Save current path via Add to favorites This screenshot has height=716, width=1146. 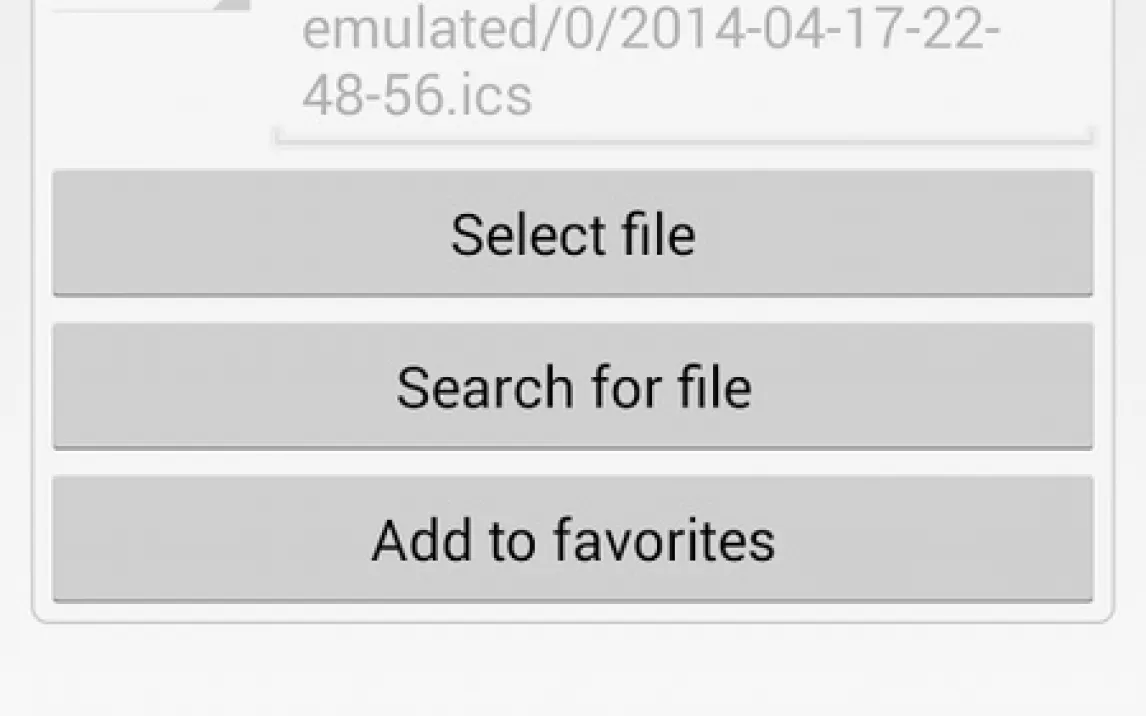(573, 539)
